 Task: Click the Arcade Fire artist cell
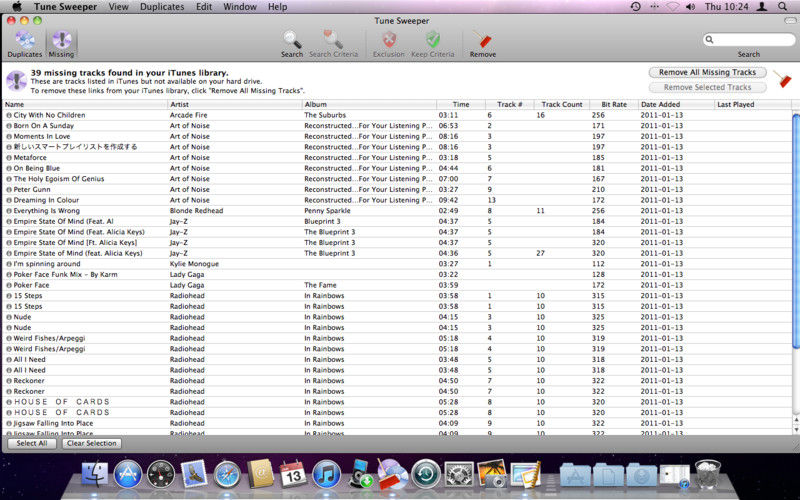[x=189, y=115]
